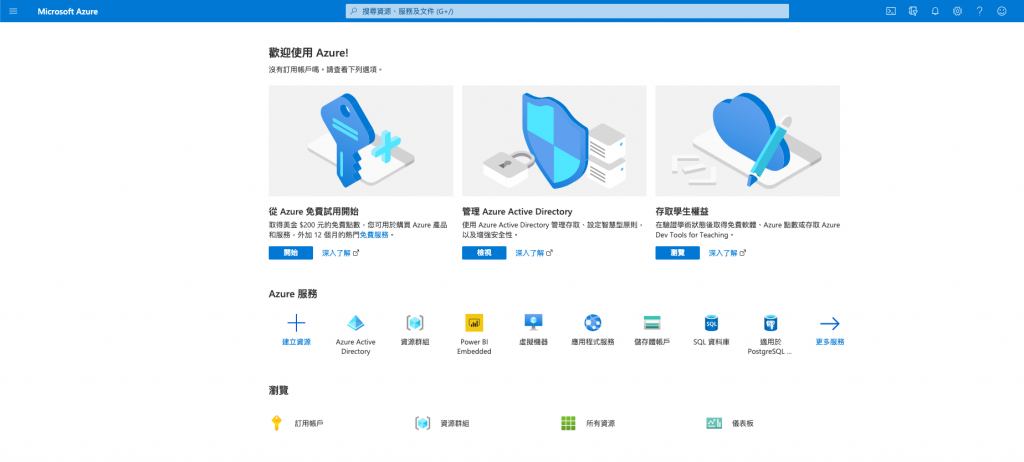
Task: Open the help question mark icon
Action: click(980, 11)
